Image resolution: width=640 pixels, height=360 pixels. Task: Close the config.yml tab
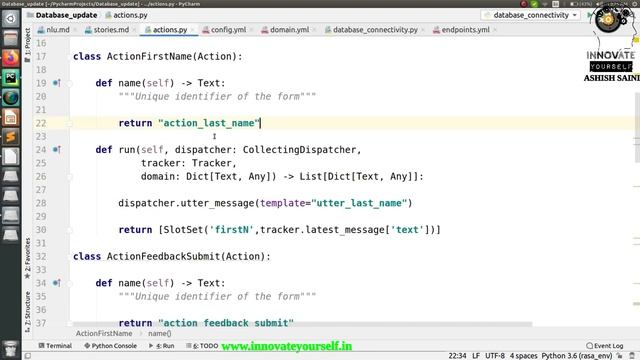[251, 30]
